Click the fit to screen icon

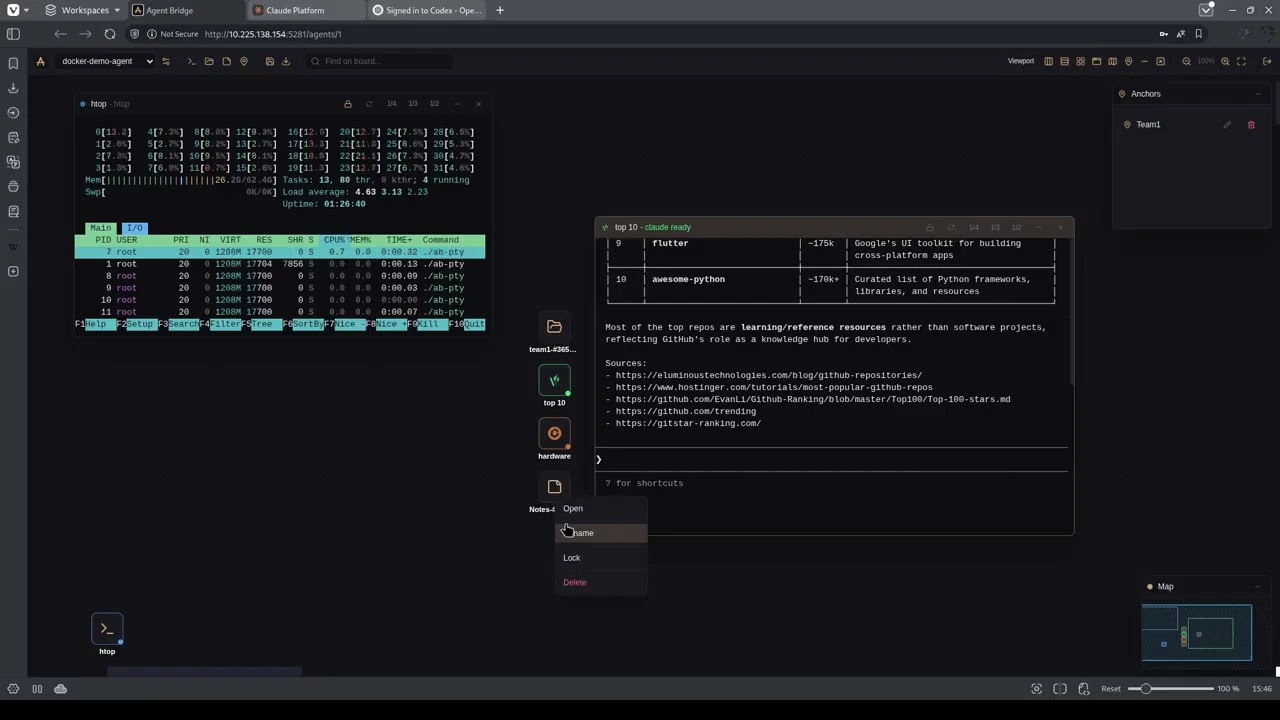1241,61
